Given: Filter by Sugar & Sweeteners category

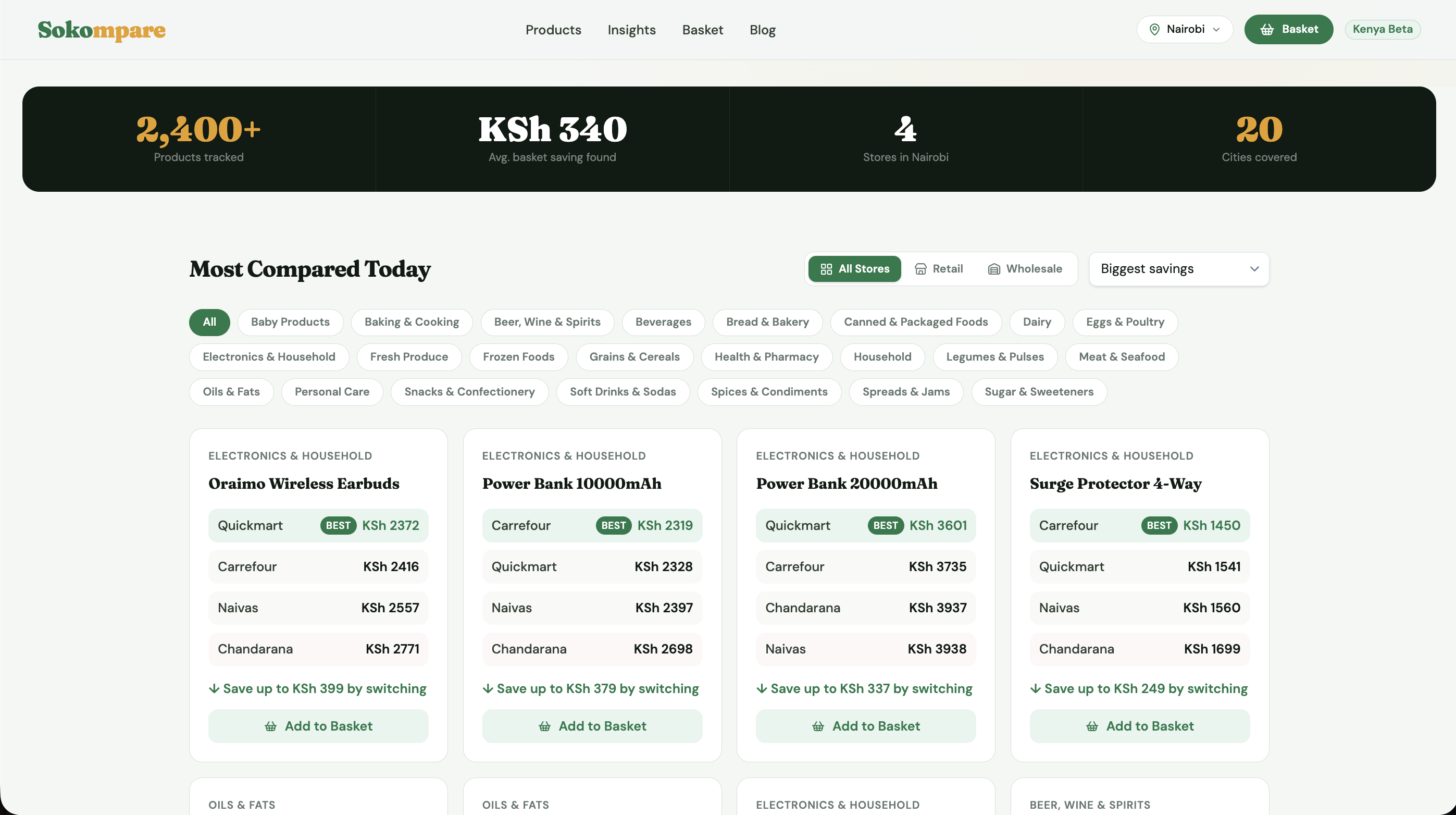Looking at the screenshot, I should 1039,392.
